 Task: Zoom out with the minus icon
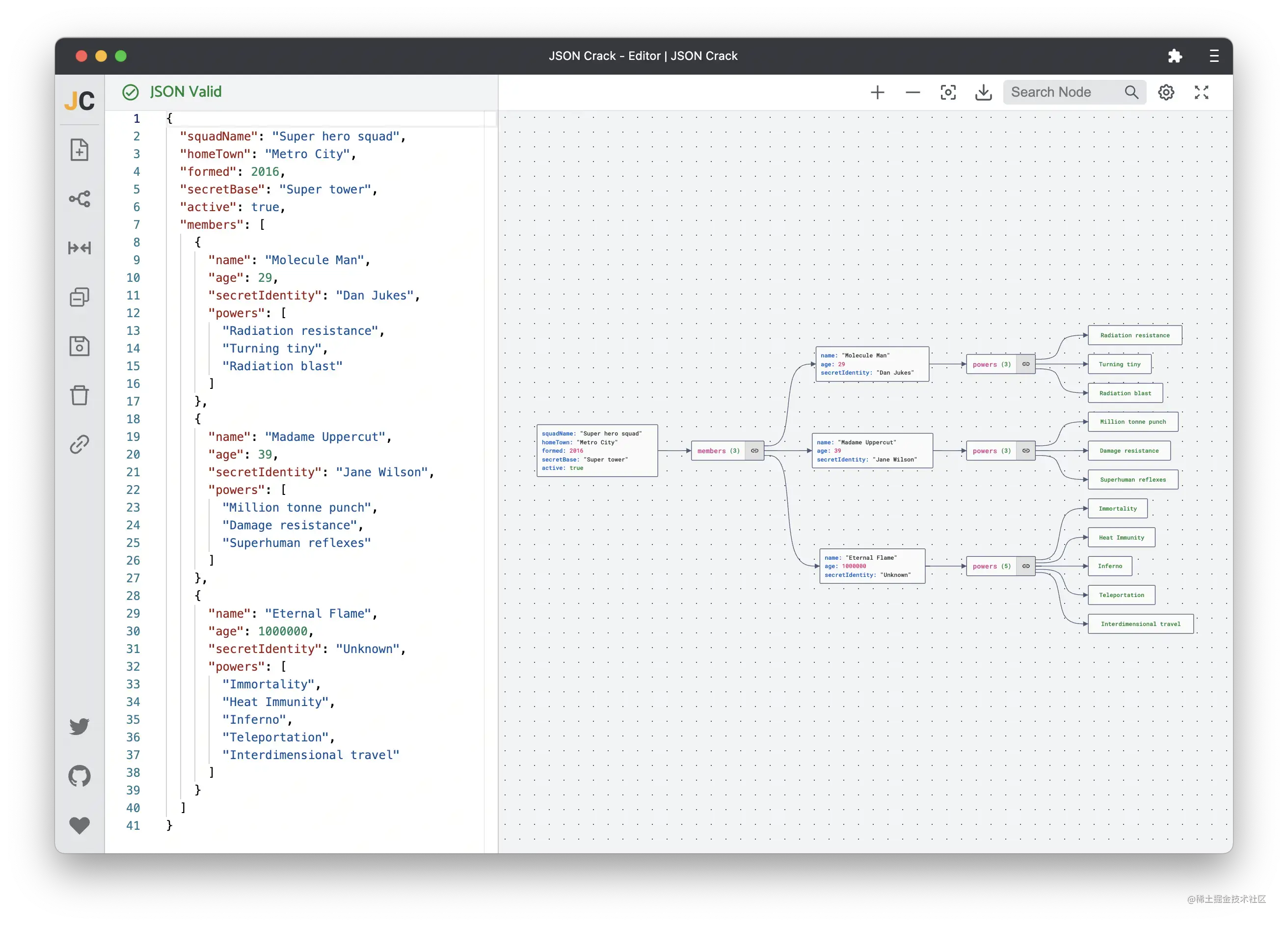pos(912,92)
